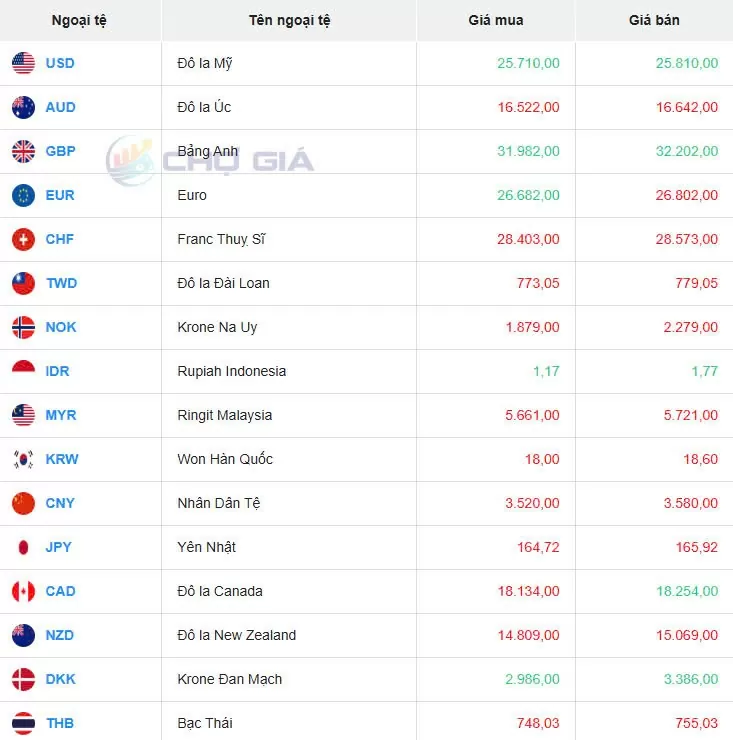
Task: Select the THB currency code
Action: point(60,723)
